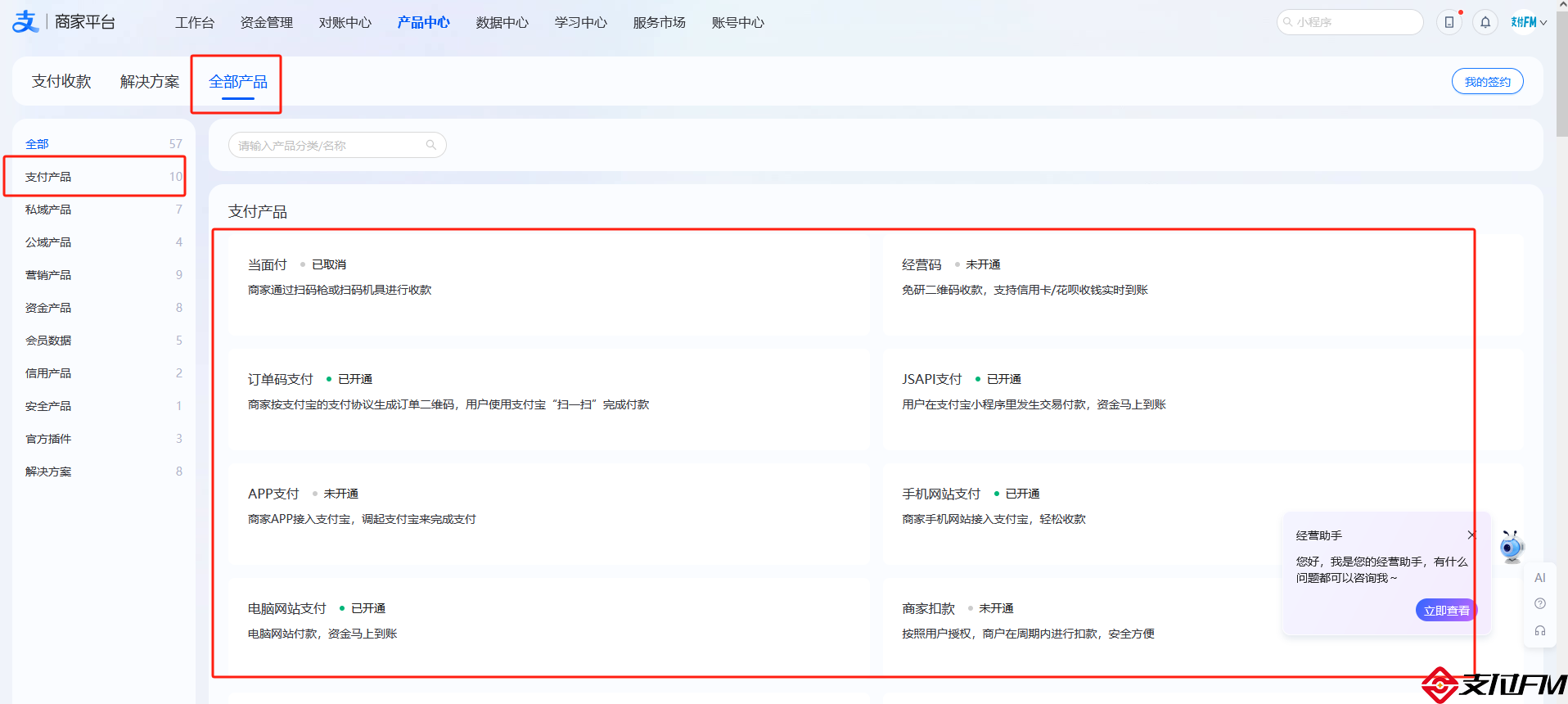This screenshot has width=1568, height=704.
Task: Open the 资金管理 menu
Action: point(266,23)
